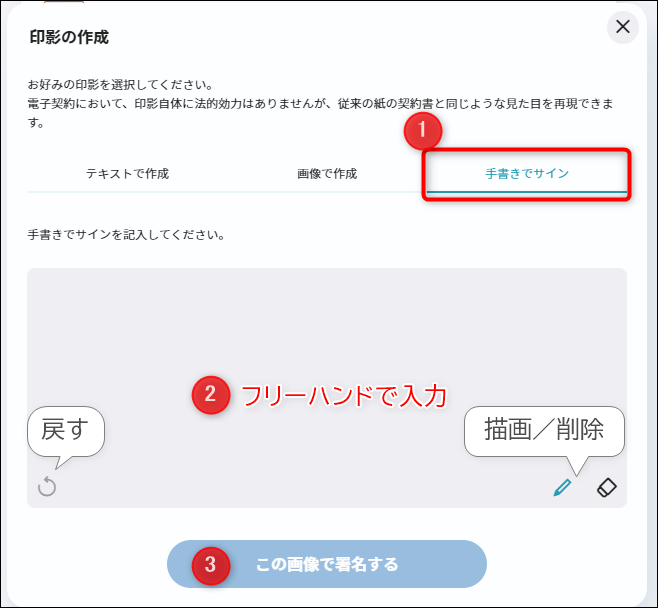Screen dimensions: 658x608
Task: Select the eraser tool
Action: click(607, 487)
